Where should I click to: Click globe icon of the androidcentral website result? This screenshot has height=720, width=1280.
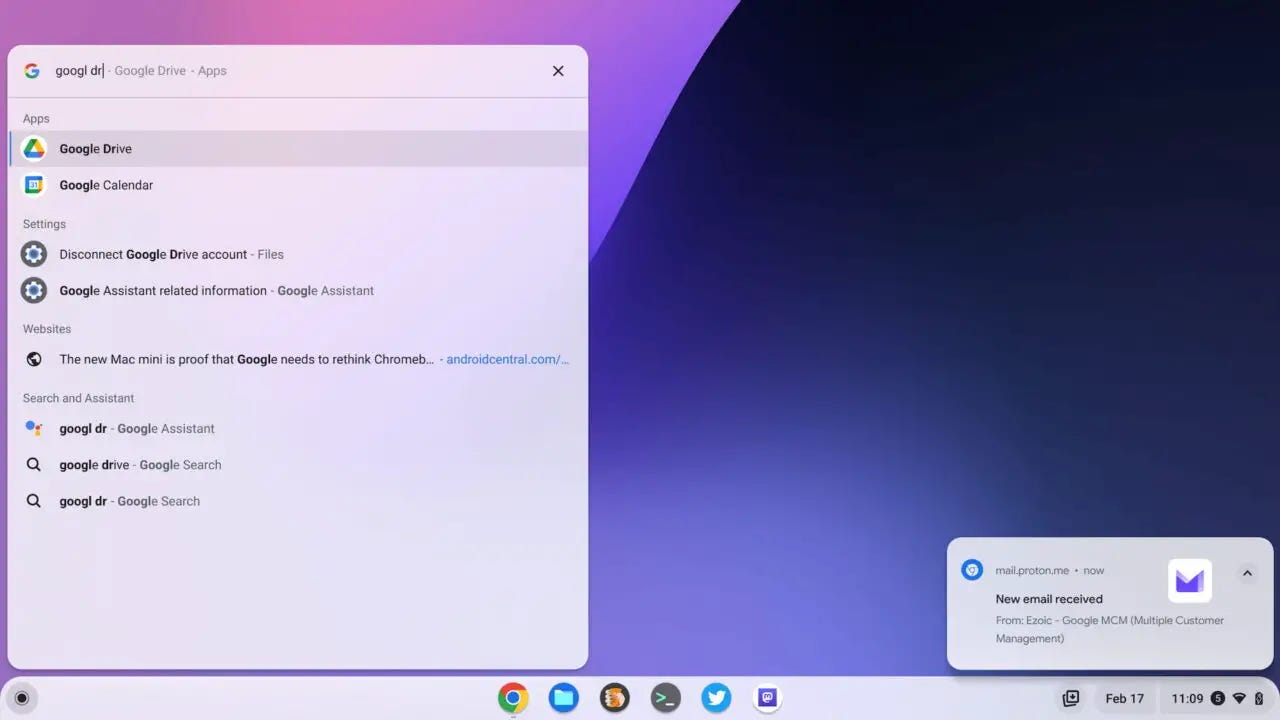(x=34, y=359)
